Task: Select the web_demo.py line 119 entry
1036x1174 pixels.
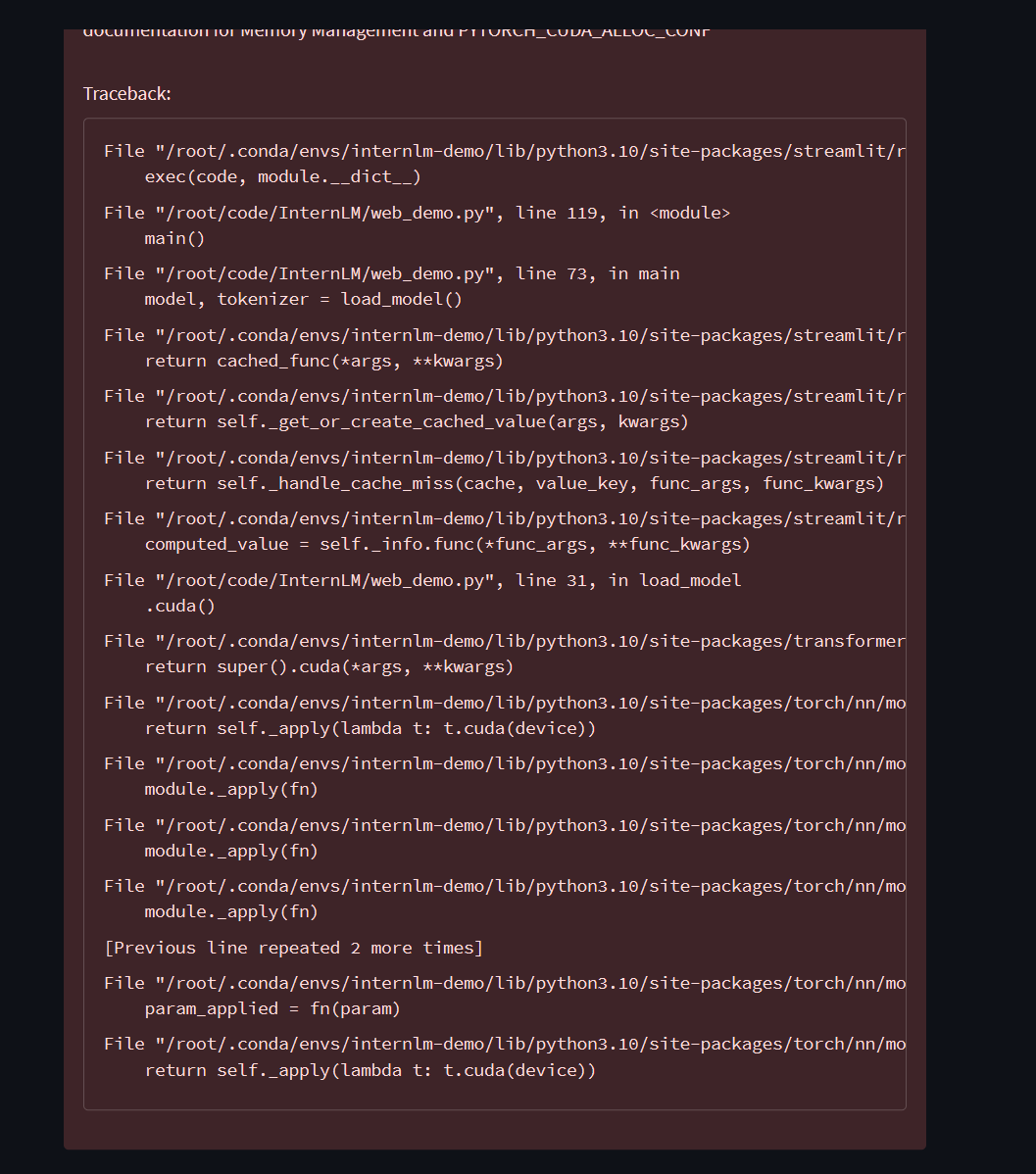Action: coord(417,214)
